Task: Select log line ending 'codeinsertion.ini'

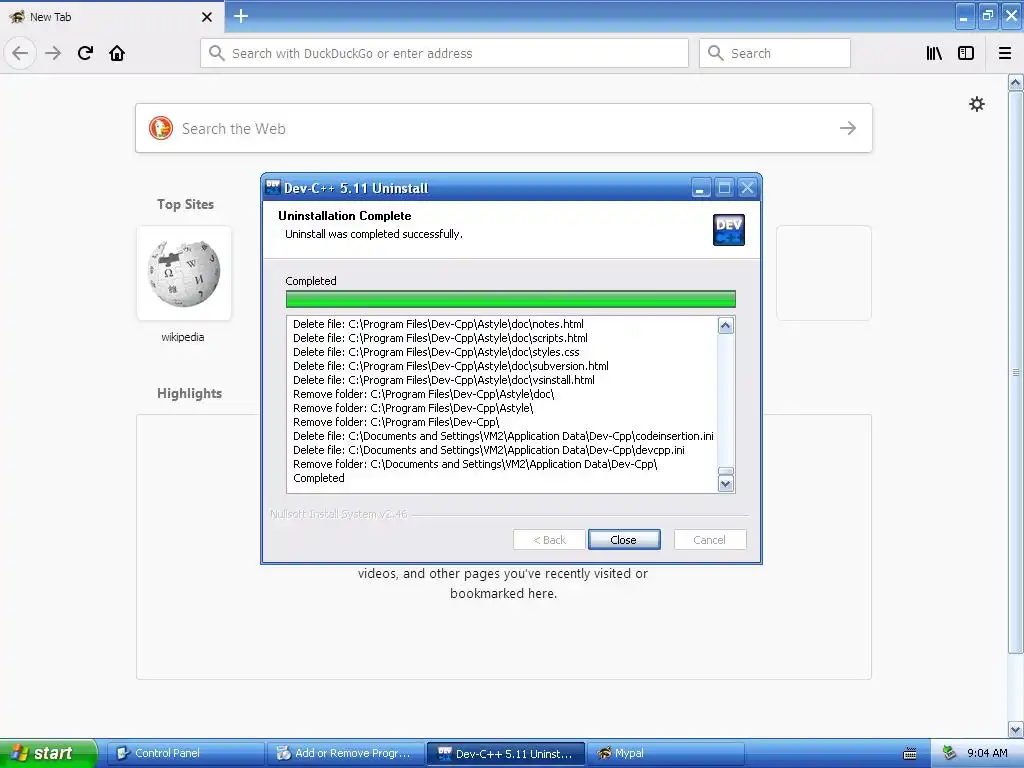Action: point(503,436)
